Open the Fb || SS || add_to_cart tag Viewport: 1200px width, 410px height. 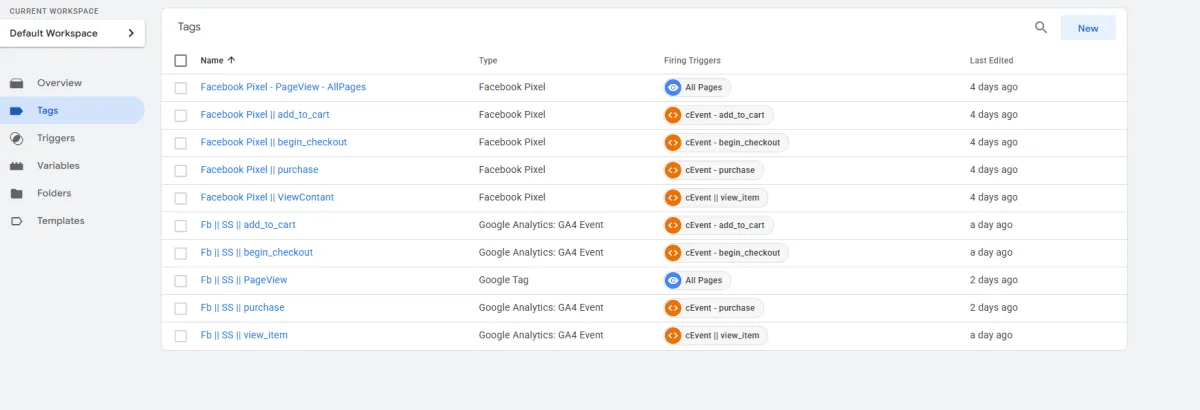point(248,225)
